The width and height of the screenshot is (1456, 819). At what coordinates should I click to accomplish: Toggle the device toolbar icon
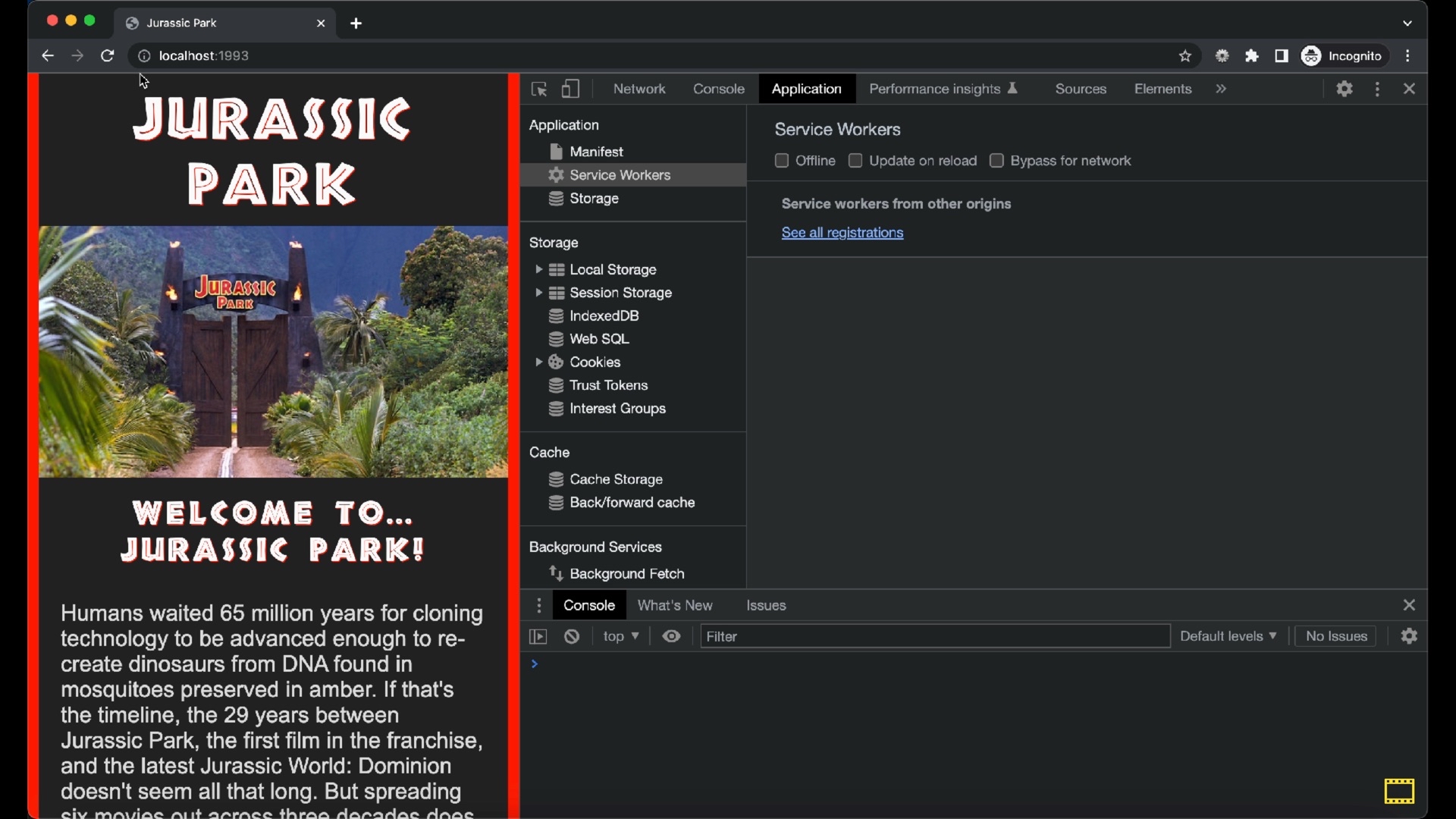click(x=570, y=89)
